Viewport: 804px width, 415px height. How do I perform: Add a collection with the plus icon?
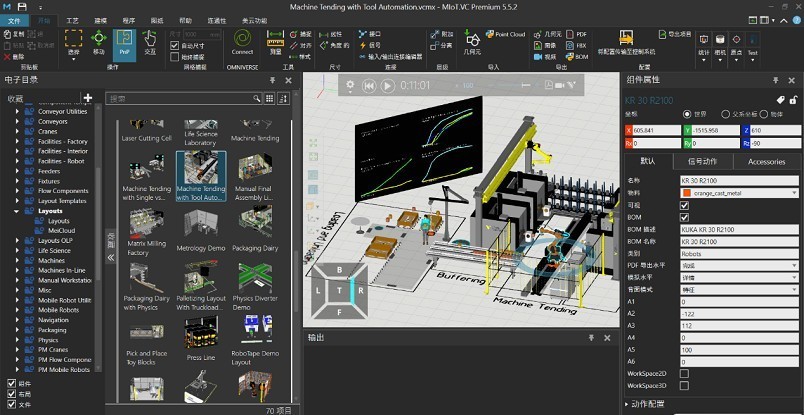[88, 98]
